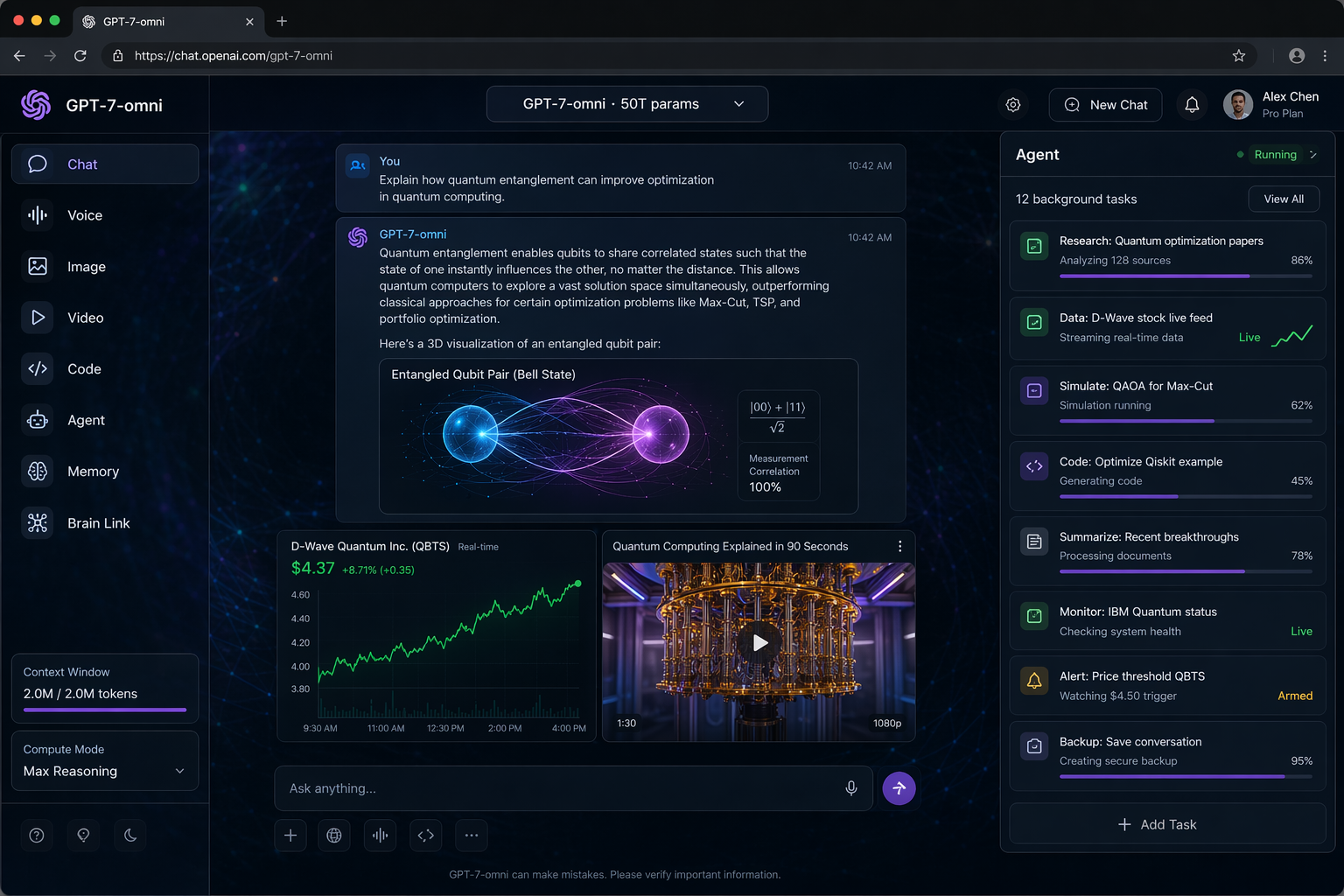Click the lightbulb tips icon
Image resolution: width=1344 pixels, height=896 pixels.
click(x=83, y=836)
